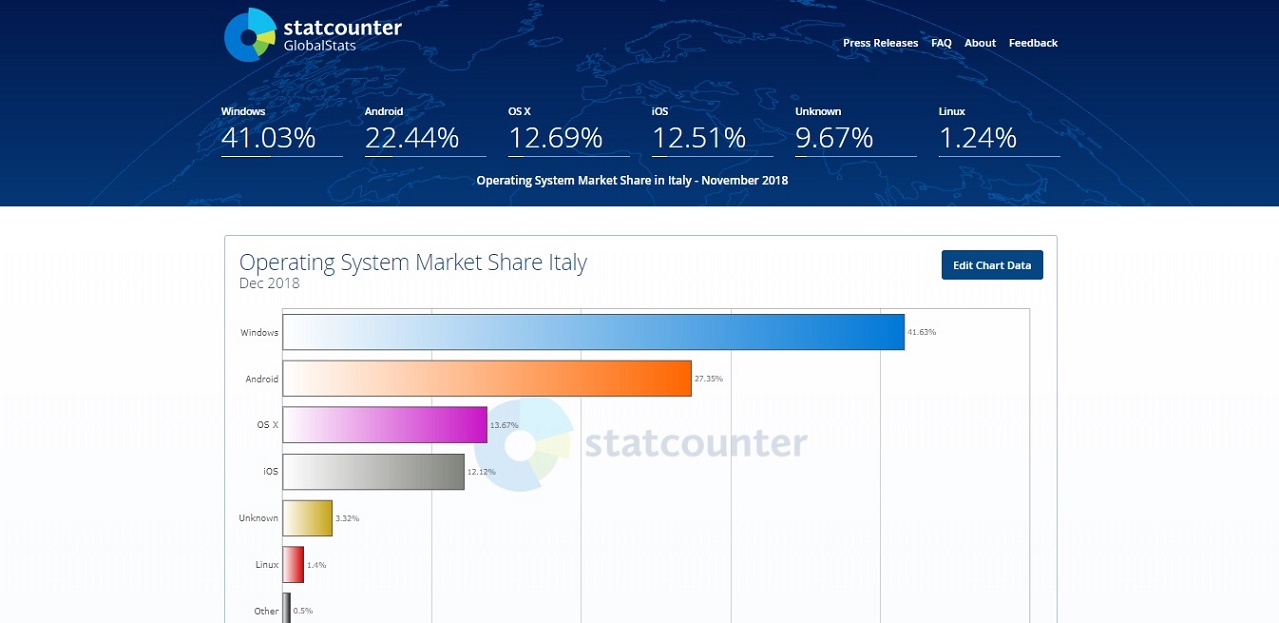Open the Feedback link
The width and height of the screenshot is (1279, 623).
(x=1033, y=43)
